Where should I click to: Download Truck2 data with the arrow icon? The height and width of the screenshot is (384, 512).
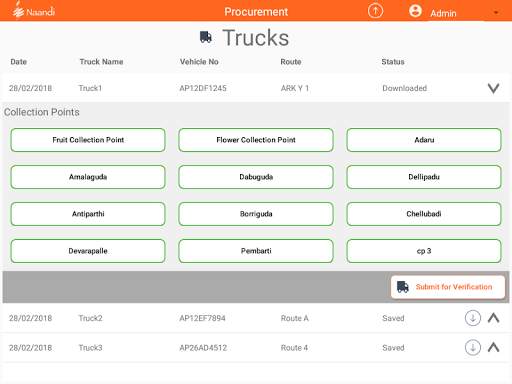click(x=473, y=318)
